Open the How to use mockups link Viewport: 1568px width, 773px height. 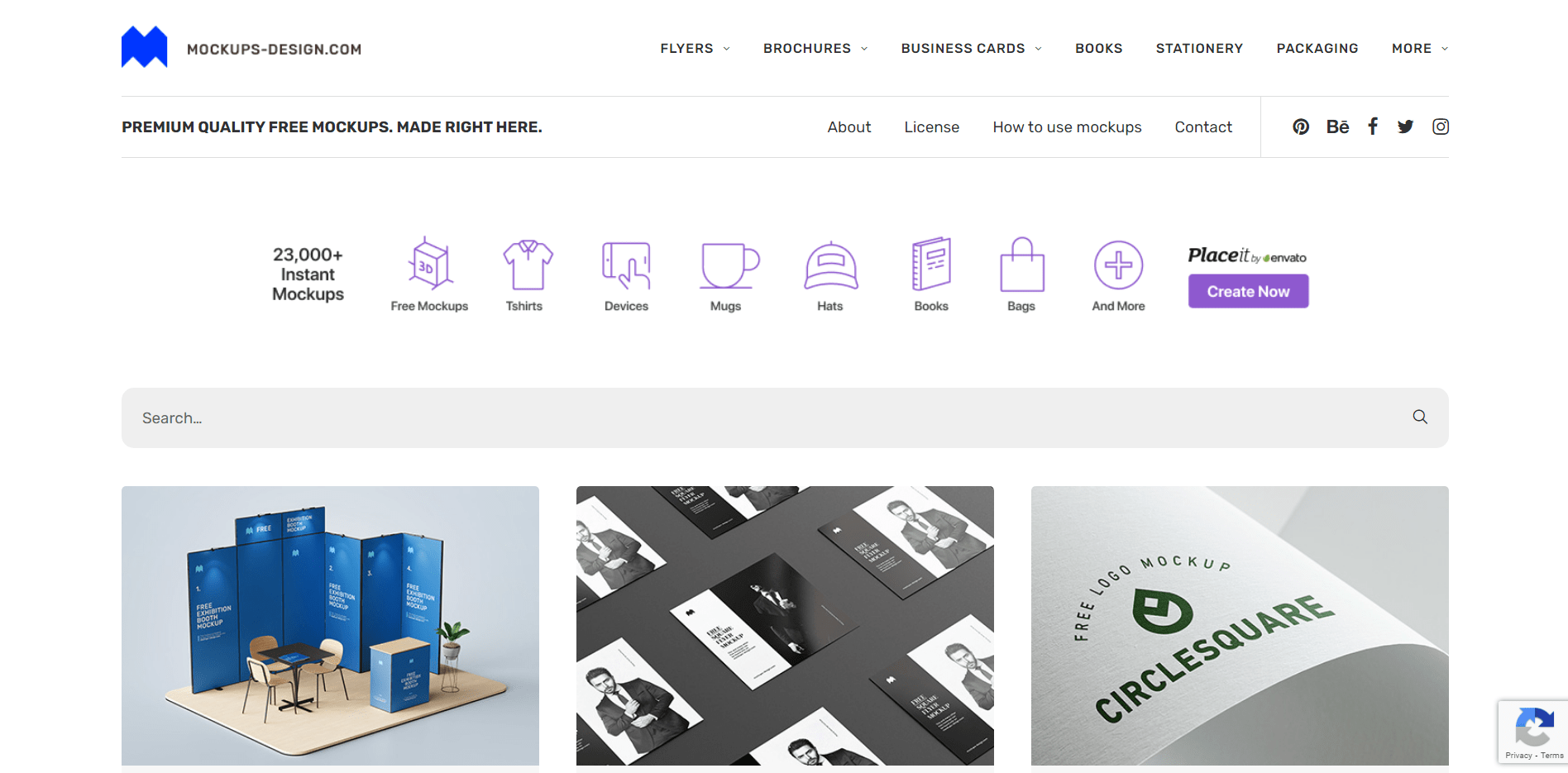click(1066, 126)
